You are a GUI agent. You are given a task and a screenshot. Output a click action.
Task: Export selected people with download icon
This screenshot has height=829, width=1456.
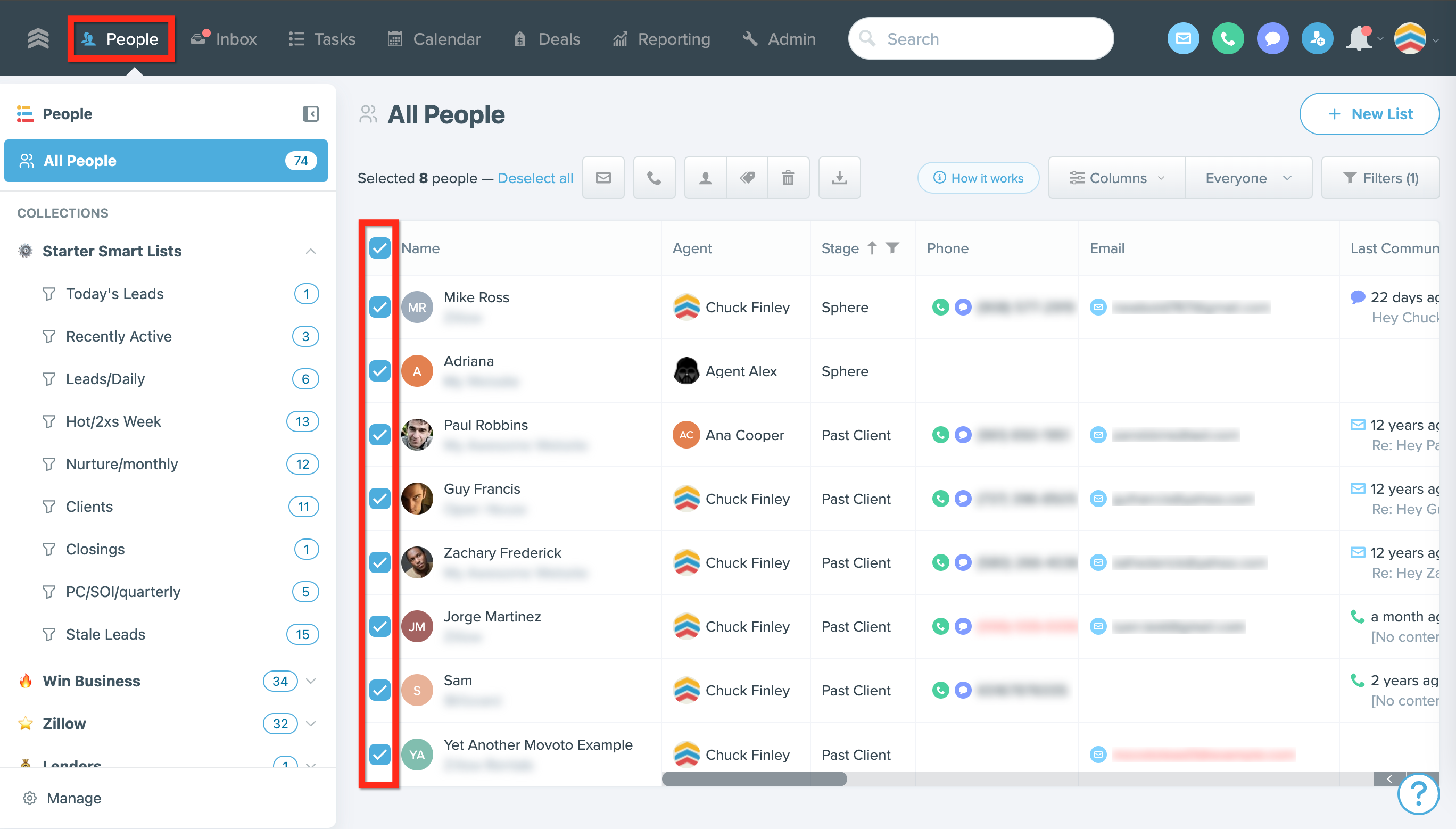839,178
